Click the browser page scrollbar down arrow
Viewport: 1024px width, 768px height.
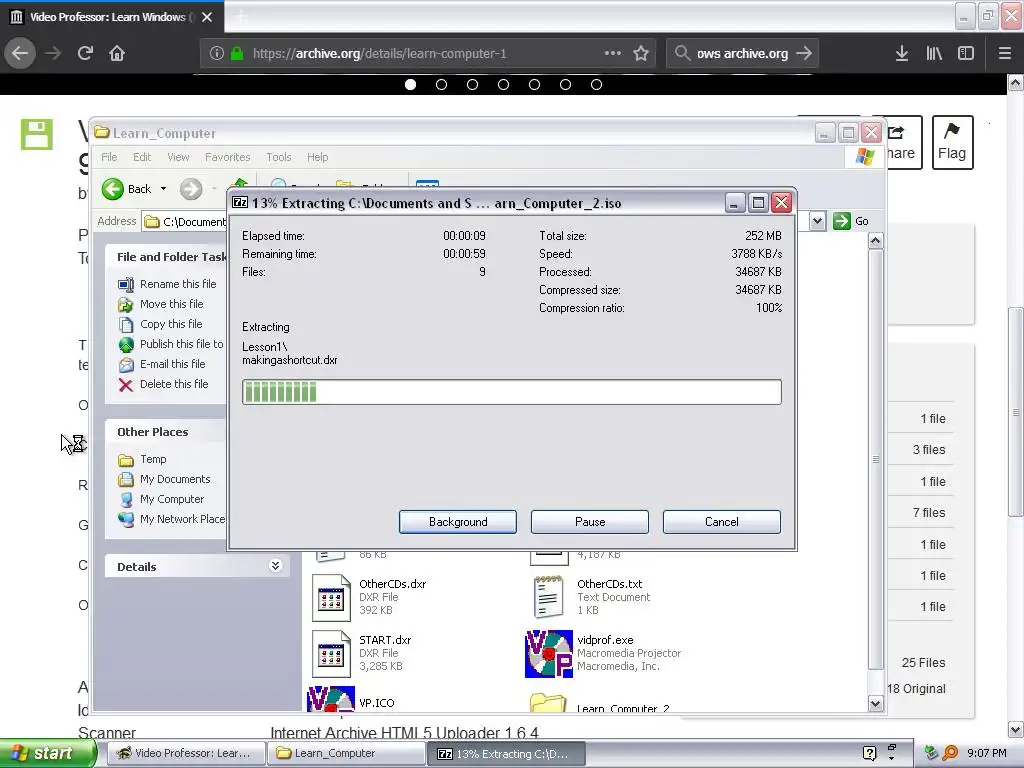(1015, 729)
